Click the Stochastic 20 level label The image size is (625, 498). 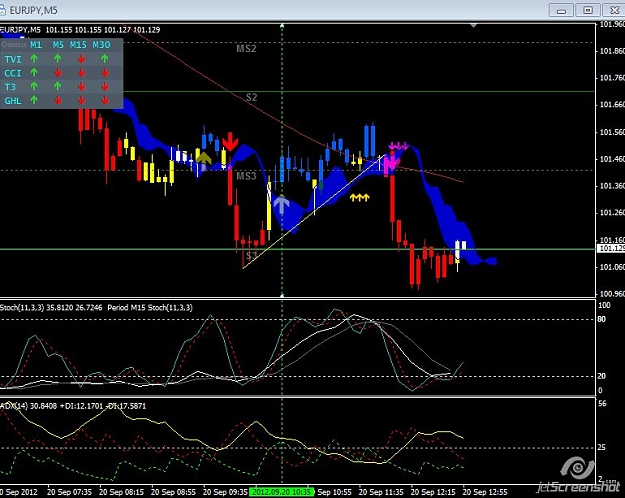(x=601, y=376)
